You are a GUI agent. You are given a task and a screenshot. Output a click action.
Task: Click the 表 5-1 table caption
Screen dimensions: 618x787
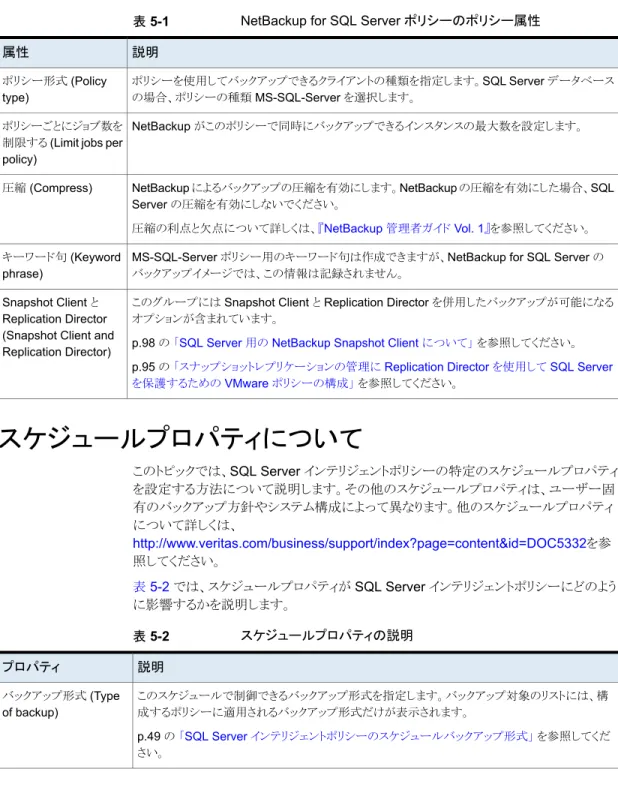(336, 21)
